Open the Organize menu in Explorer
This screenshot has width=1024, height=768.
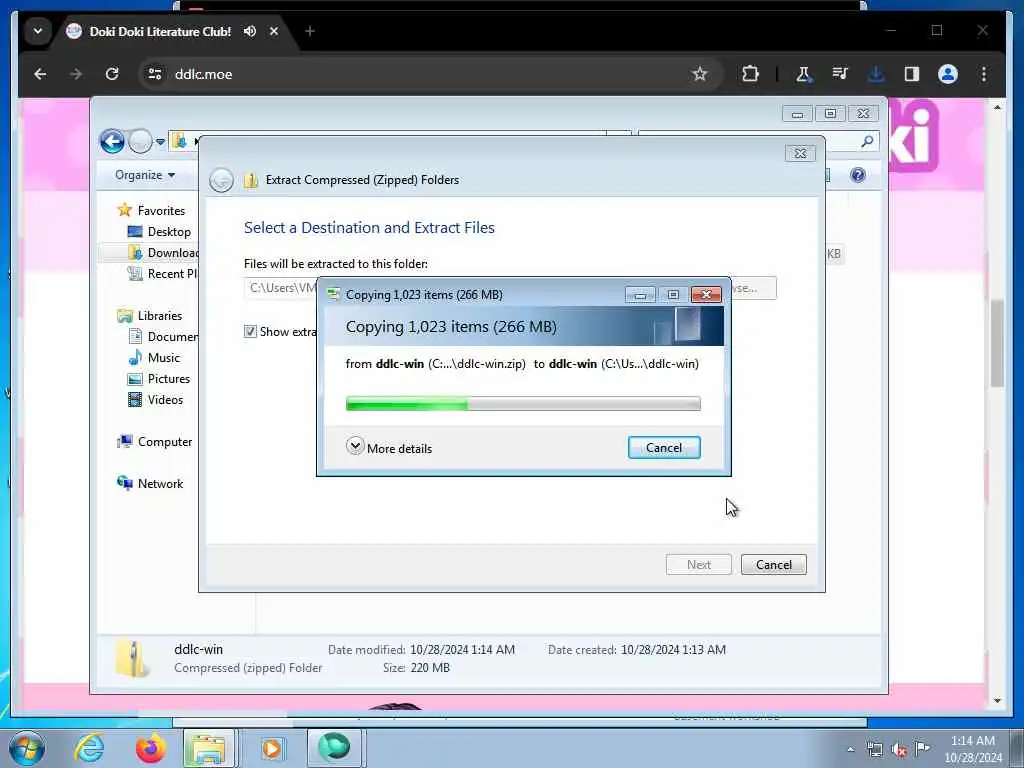click(145, 175)
